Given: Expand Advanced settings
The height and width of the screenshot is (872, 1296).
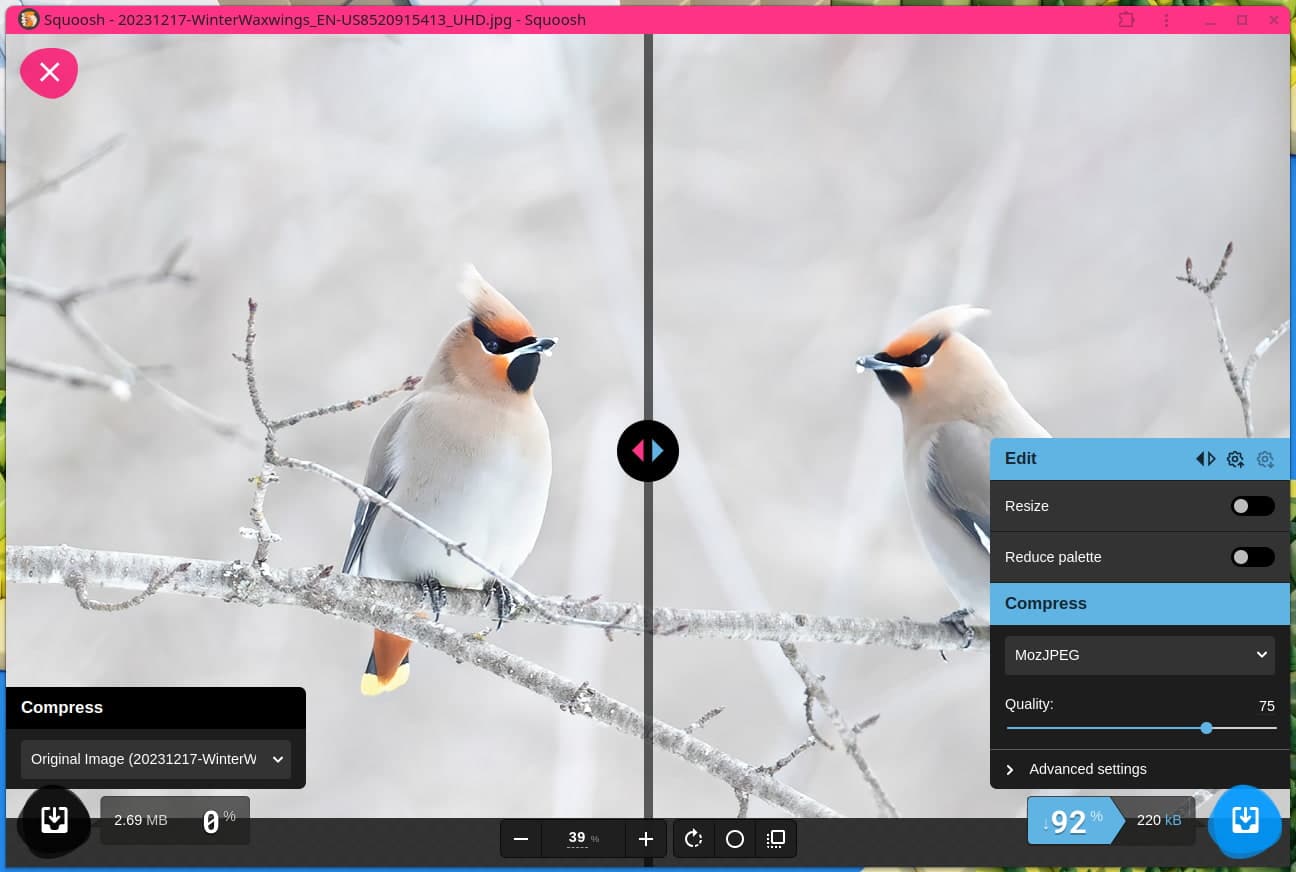Looking at the screenshot, I should click(x=1087, y=769).
